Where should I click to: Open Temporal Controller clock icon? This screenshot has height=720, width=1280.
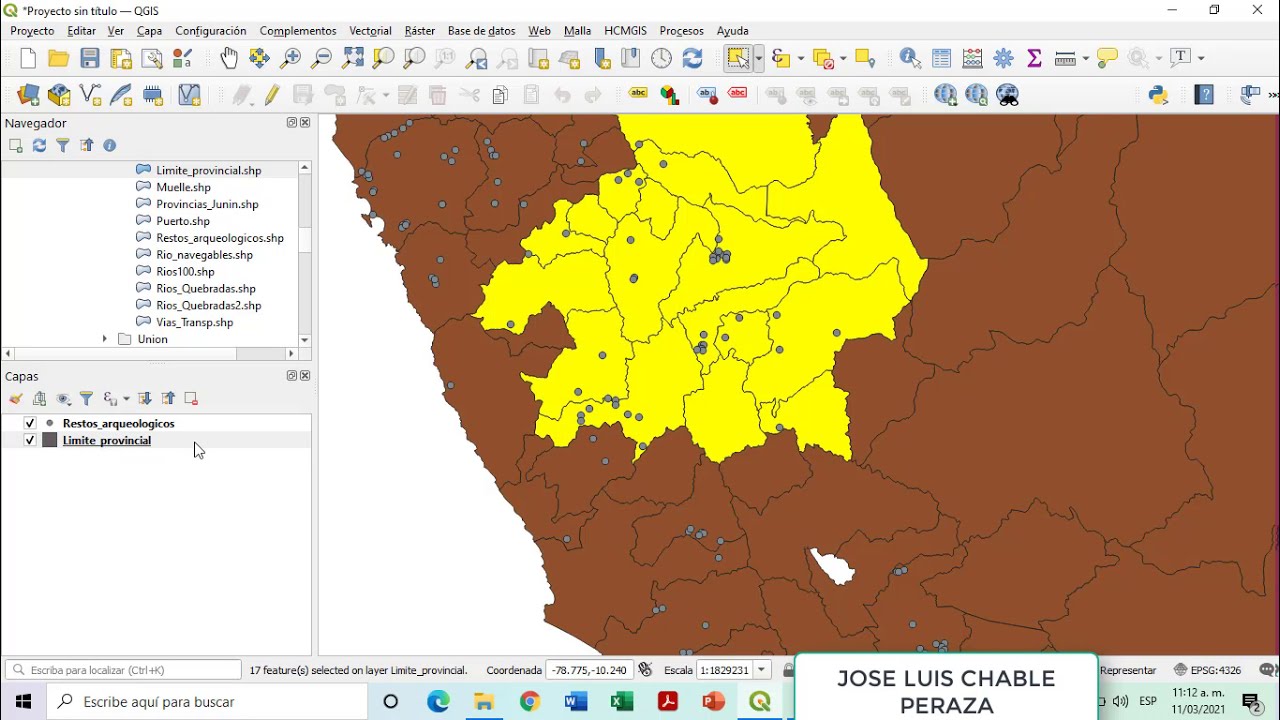pos(661,59)
